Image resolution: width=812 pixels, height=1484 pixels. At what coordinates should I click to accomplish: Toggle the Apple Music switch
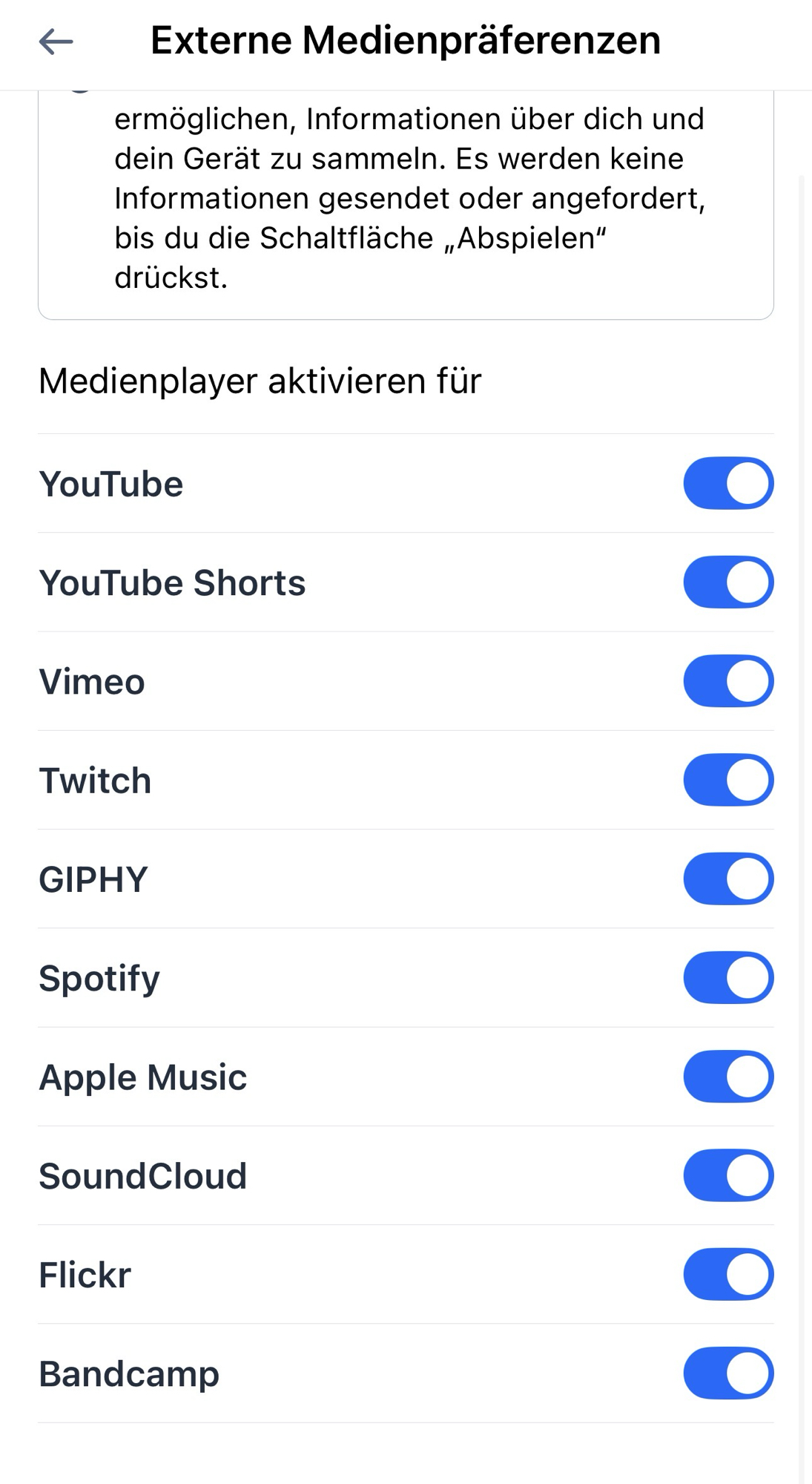[728, 1077]
